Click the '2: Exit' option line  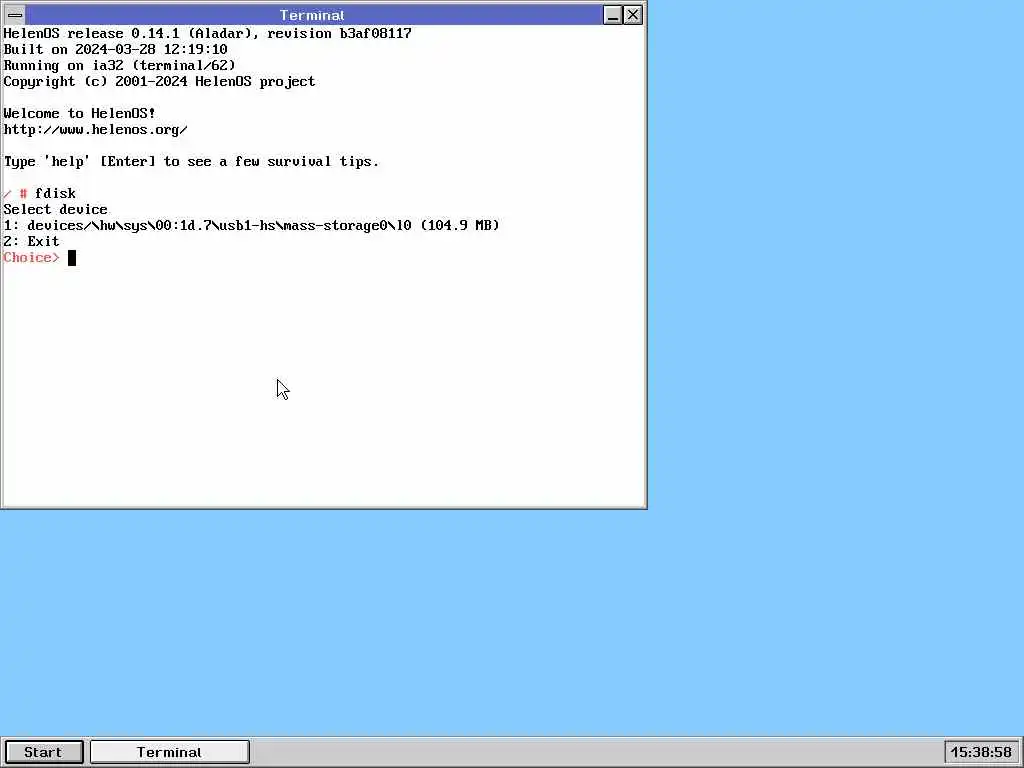pos(31,241)
